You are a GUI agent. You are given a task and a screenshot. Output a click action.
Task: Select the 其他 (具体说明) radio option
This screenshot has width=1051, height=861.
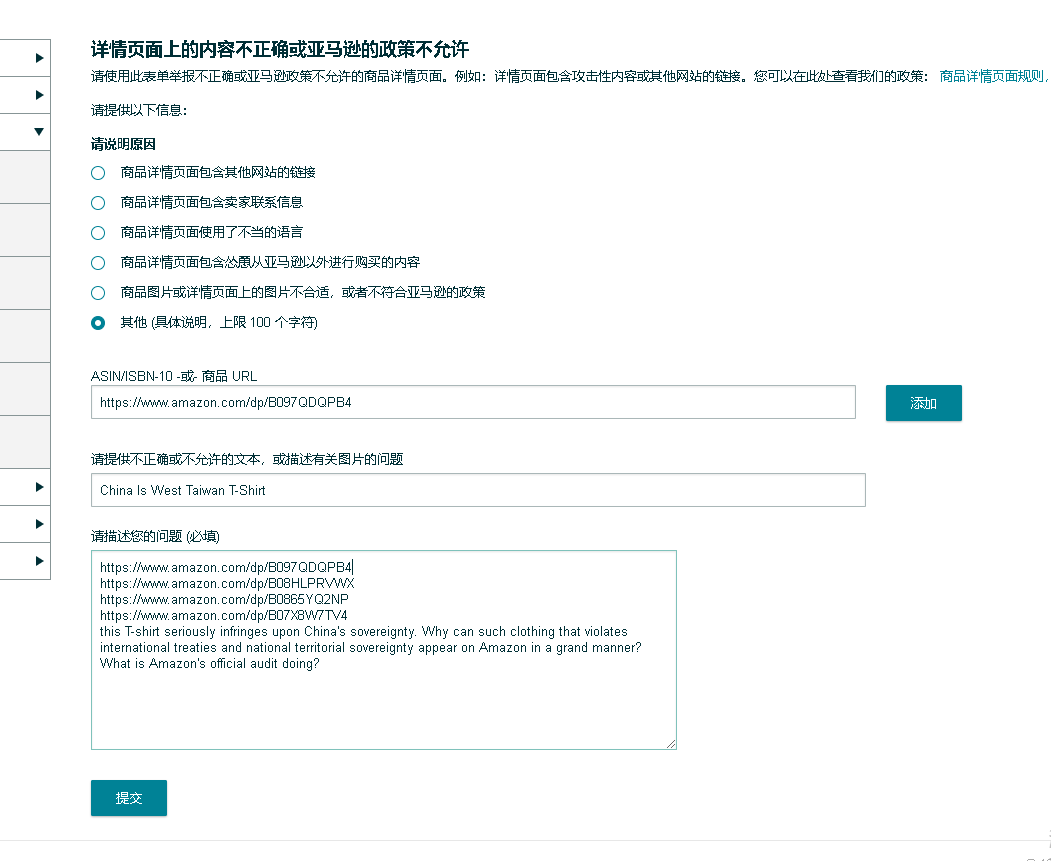coord(98,323)
